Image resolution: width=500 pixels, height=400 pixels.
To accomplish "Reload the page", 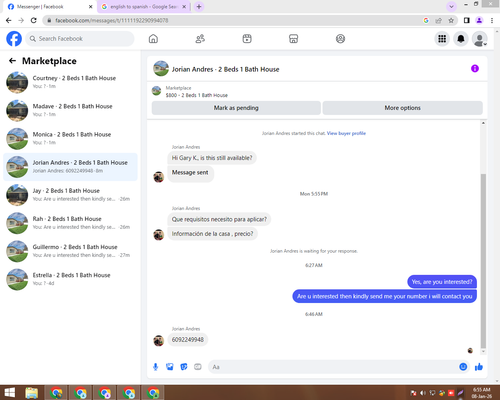I will [33, 20].
